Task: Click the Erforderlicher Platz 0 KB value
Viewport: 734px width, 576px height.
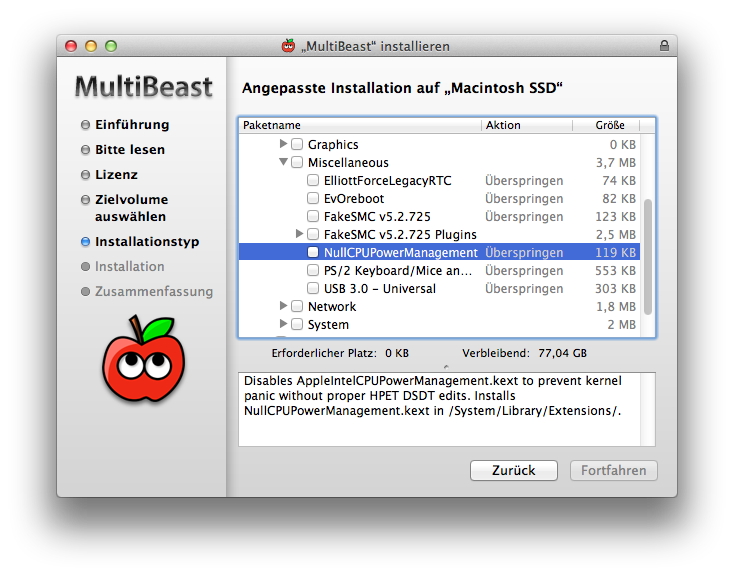Action: point(397,353)
